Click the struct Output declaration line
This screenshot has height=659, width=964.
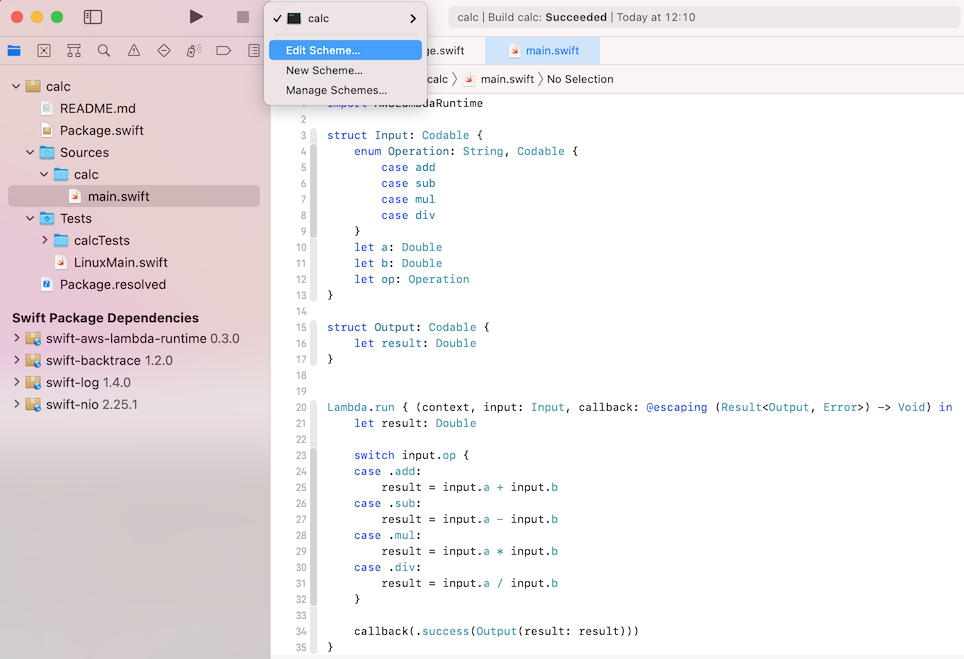pyautogui.click(x=408, y=327)
